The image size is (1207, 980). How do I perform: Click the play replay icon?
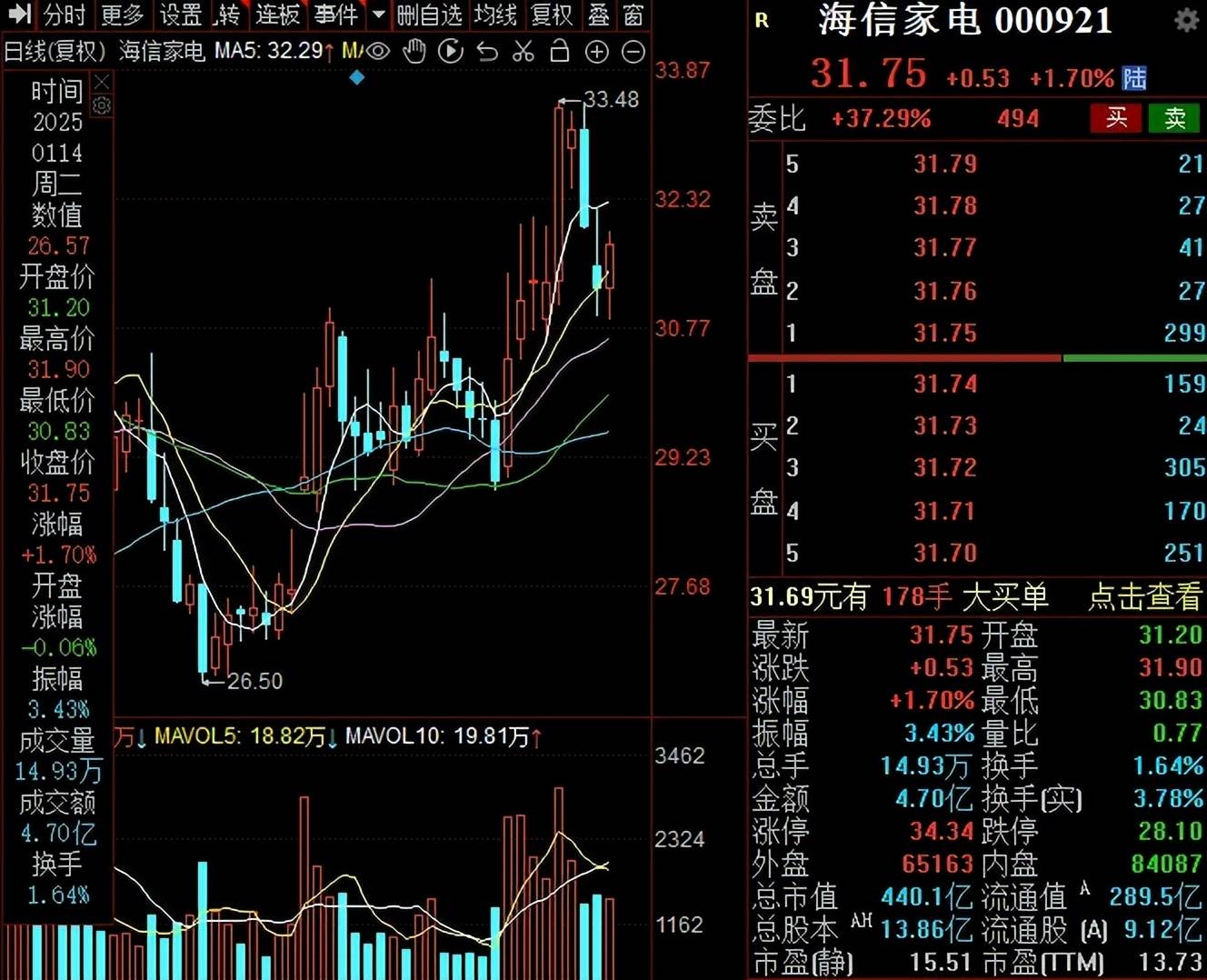[451, 52]
